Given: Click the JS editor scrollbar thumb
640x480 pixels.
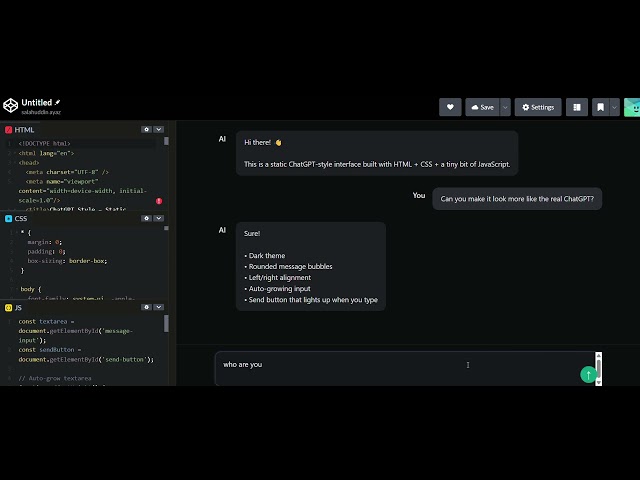Looking at the screenshot, I should 166,323.
